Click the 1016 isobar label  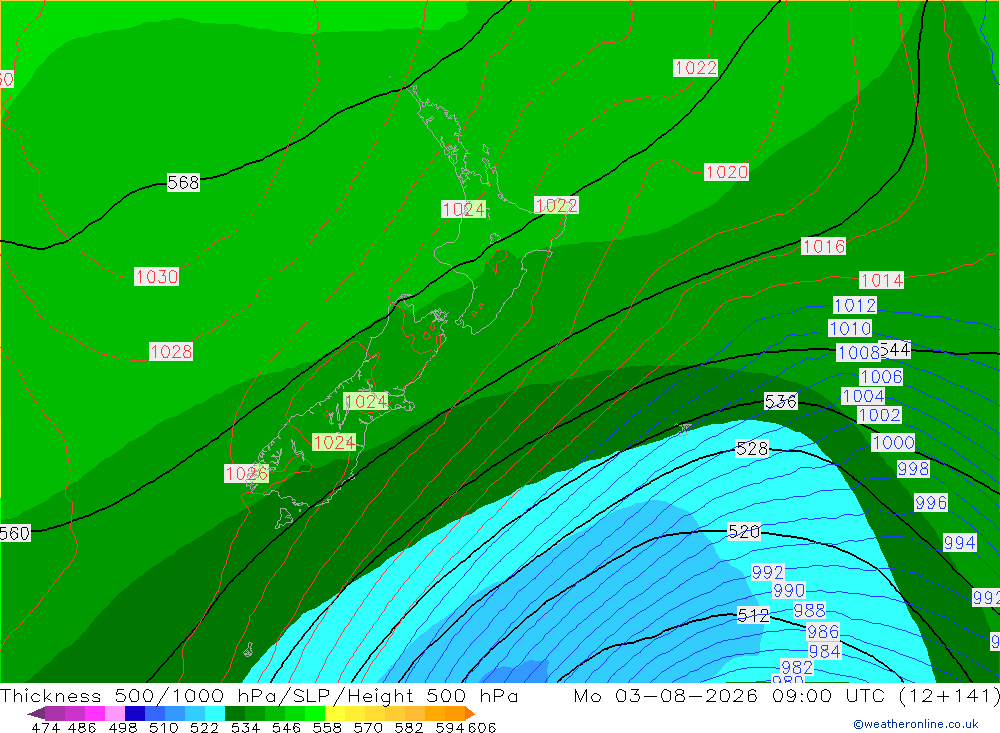823,246
